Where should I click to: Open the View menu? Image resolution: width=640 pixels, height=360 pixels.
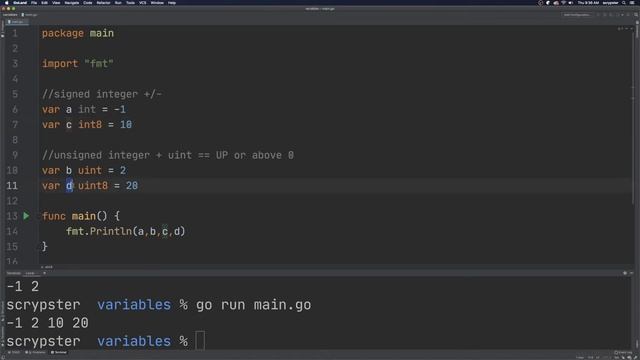[56, 3]
